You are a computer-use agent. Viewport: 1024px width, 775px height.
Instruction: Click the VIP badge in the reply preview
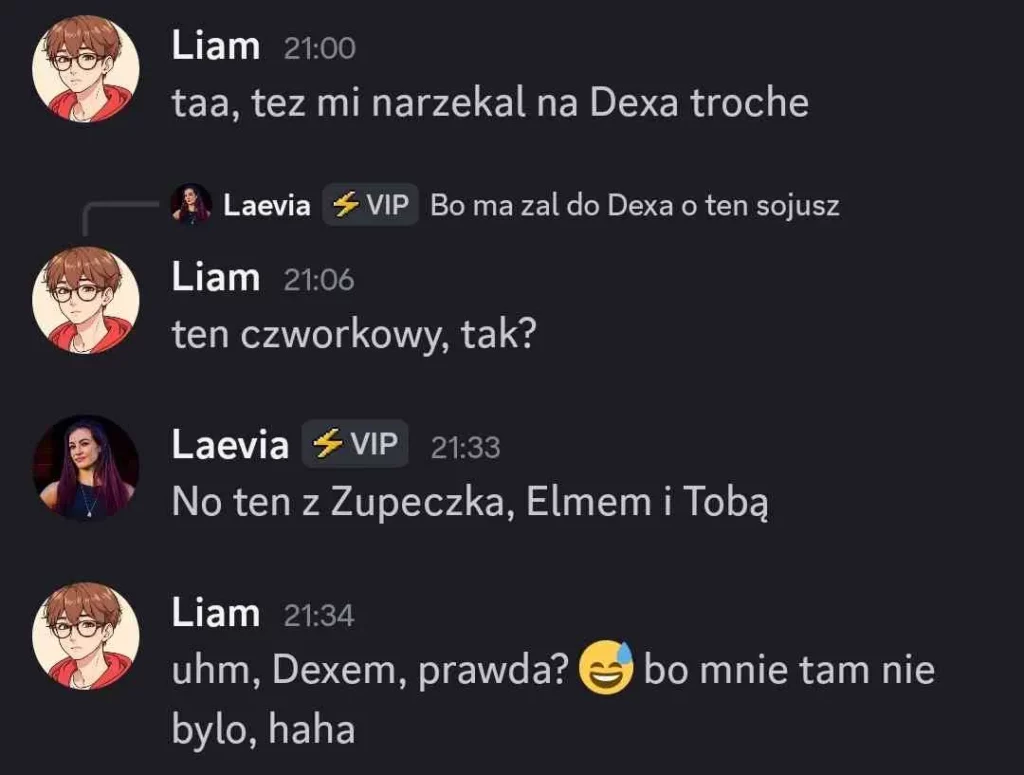point(369,205)
